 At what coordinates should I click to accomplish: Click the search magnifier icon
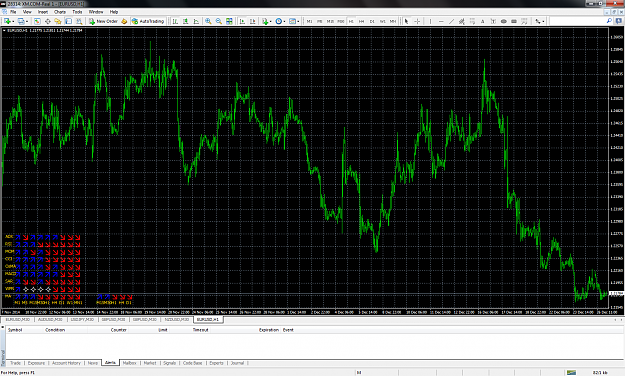[x=609, y=21]
